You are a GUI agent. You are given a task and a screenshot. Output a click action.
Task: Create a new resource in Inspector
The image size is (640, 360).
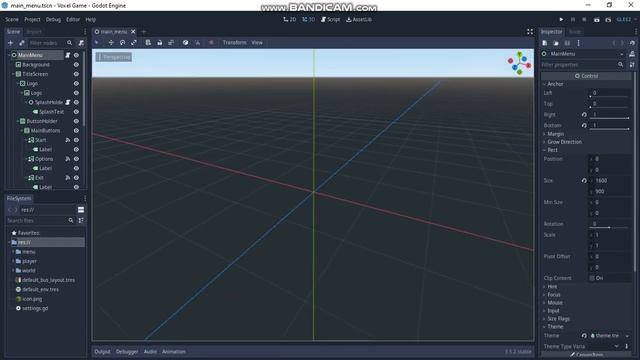tap(544, 43)
